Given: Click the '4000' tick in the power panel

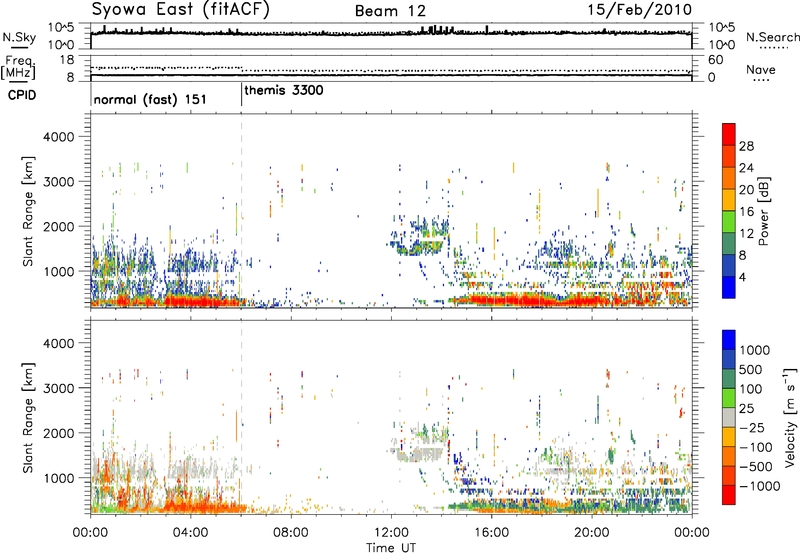Looking at the screenshot, I should click(x=59, y=137).
